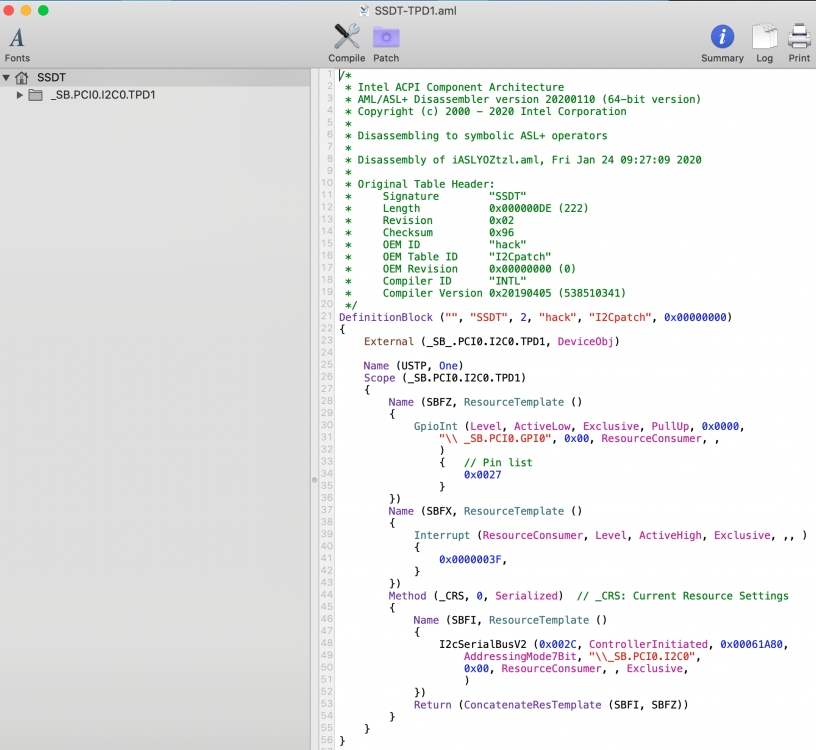Viewport: 816px width, 750px height.
Task: Click the SBFI ResourceTemplate name
Action: [464, 620]
